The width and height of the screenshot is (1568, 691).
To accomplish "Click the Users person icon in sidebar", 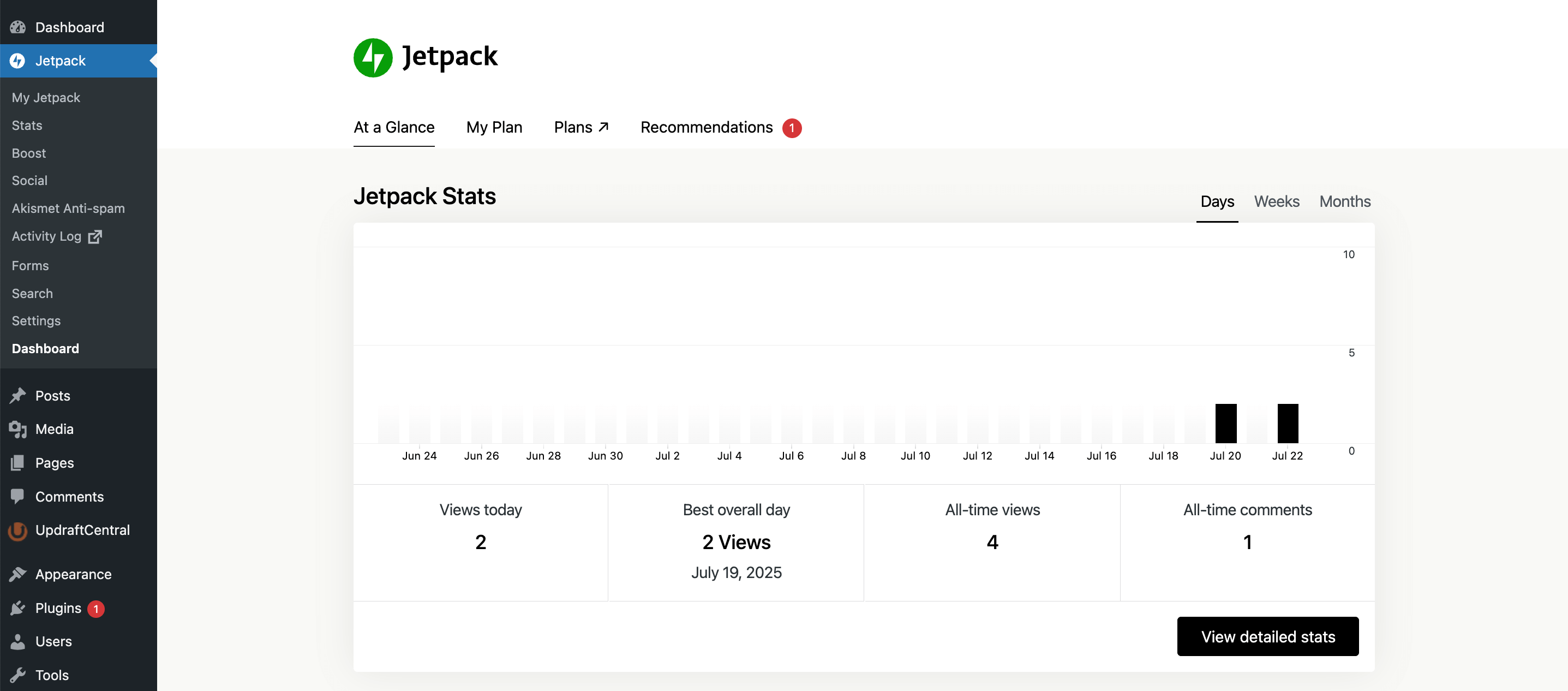I will tap(17, 641).
